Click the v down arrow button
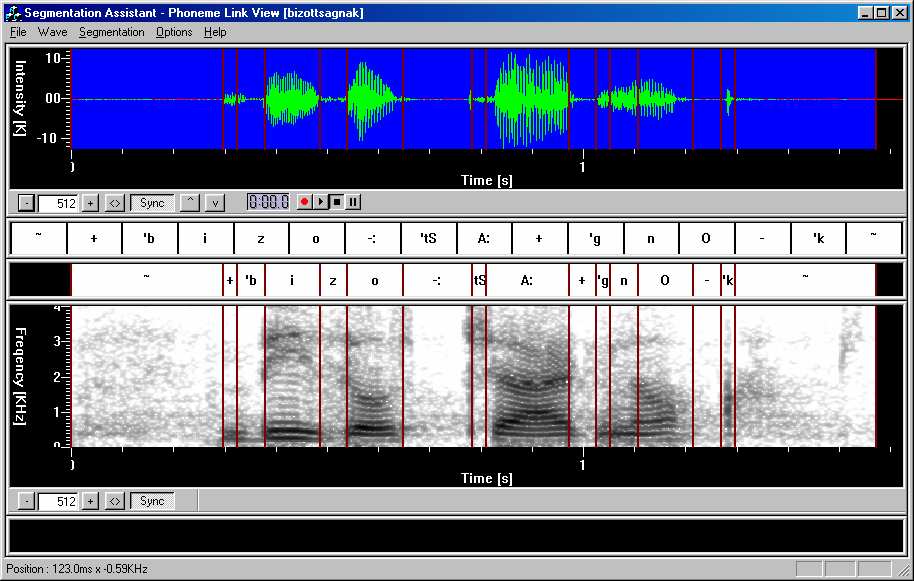The height and width of the screenshot is (581, 914). 215,203
